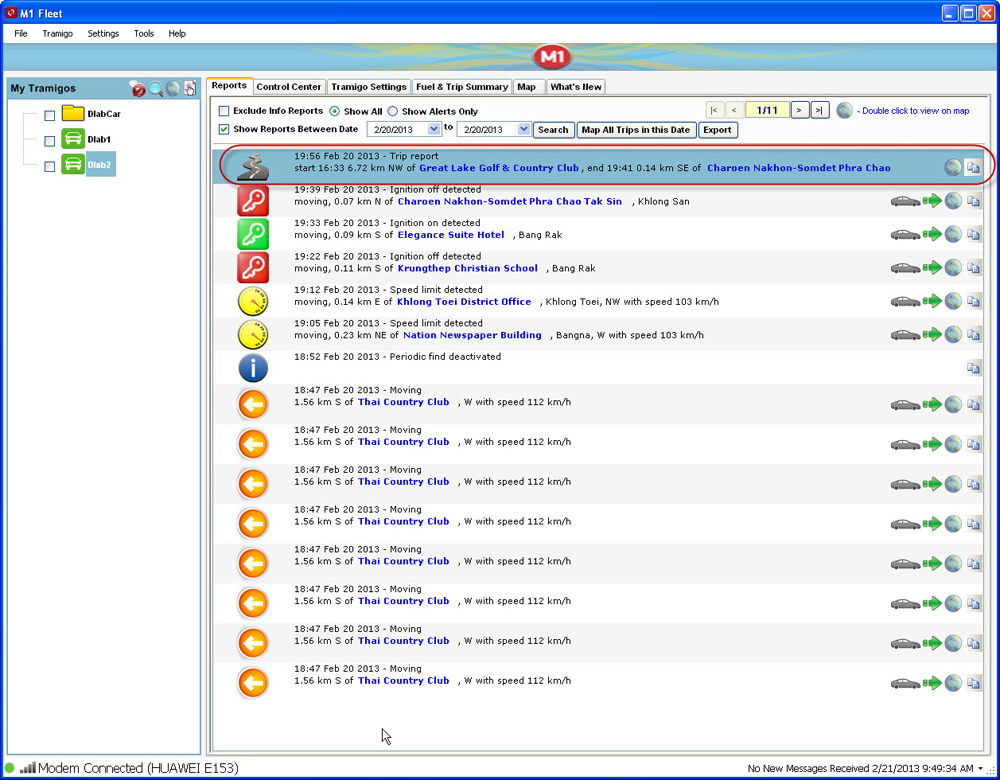
Task: Click the red blocked icon beside My Tramigos
Action: tap(138, 89)
